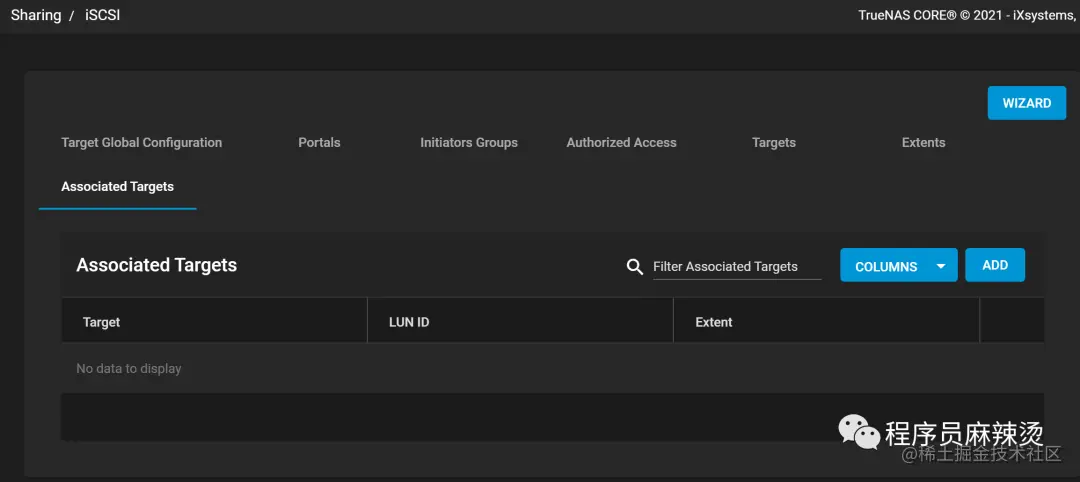Switch to Target Global Configuration tab
Screen dimensions: 1080x482
pyautogui.click(x=142, y=143)
